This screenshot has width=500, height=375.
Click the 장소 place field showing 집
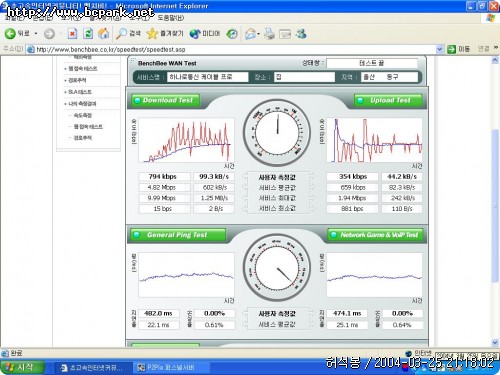point(304,77)
